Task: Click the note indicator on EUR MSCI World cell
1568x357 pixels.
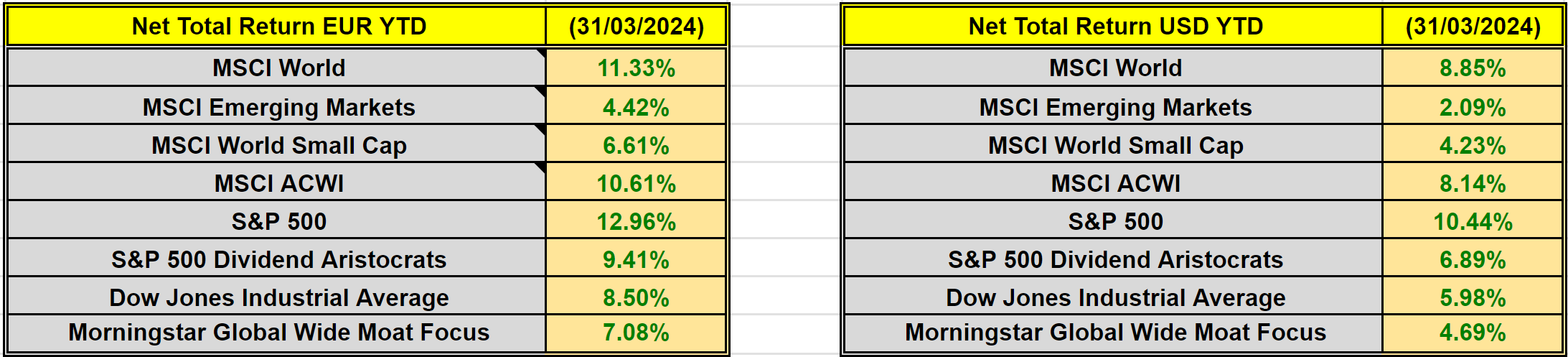Action: (542, 52)
